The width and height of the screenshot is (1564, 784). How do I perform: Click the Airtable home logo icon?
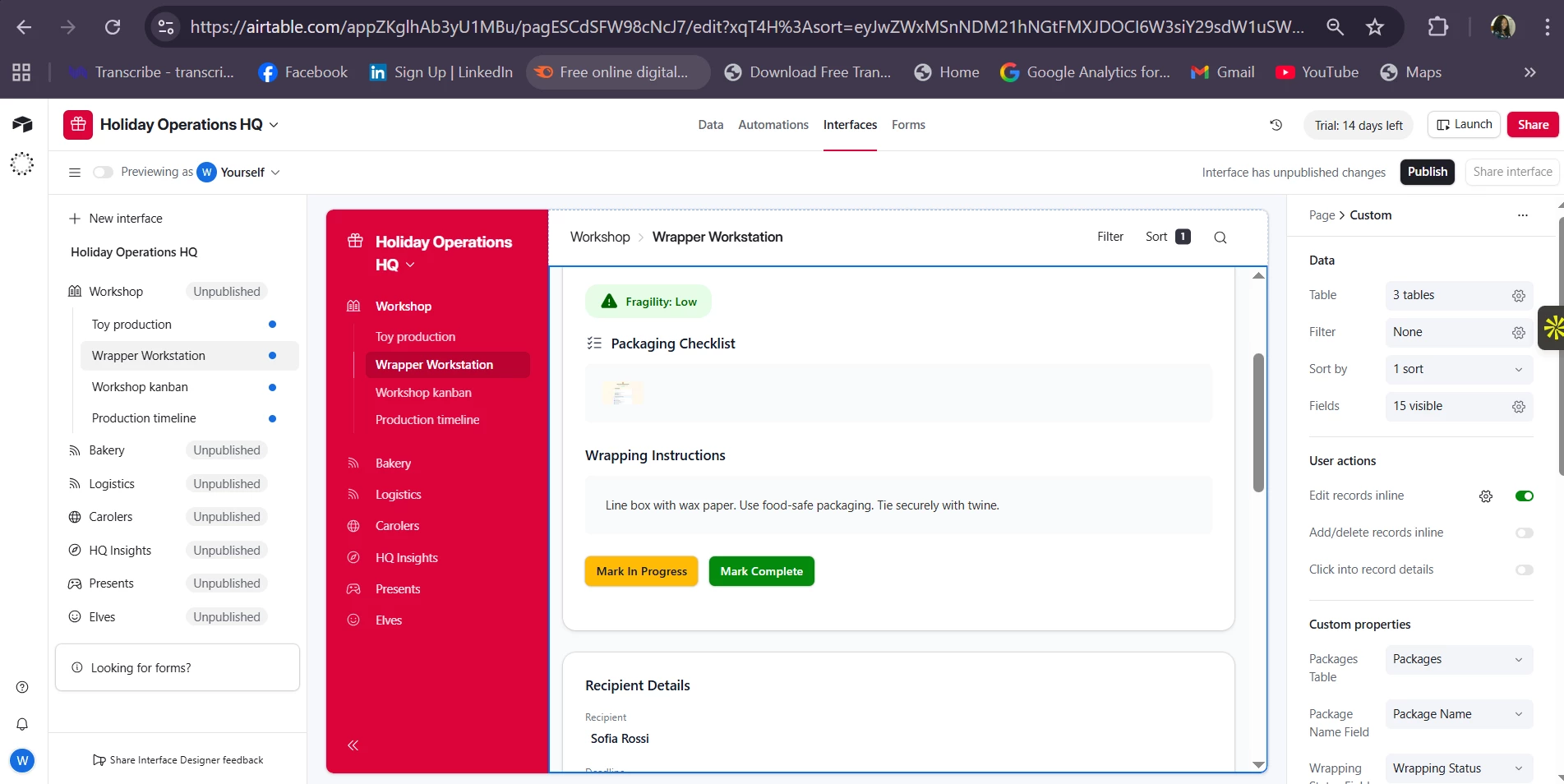point(22,124)
